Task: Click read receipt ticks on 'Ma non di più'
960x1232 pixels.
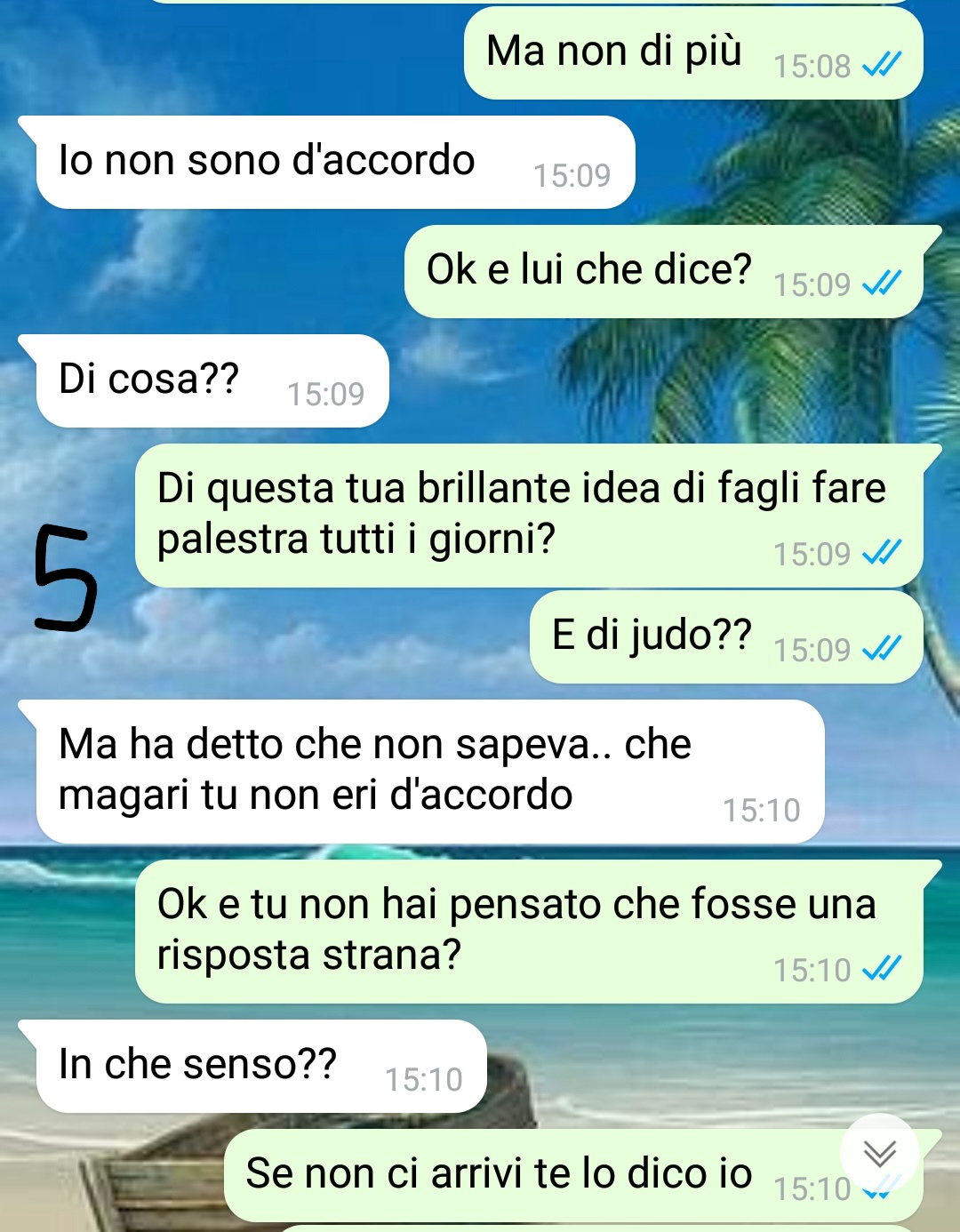Action: [x=882, y=65]
